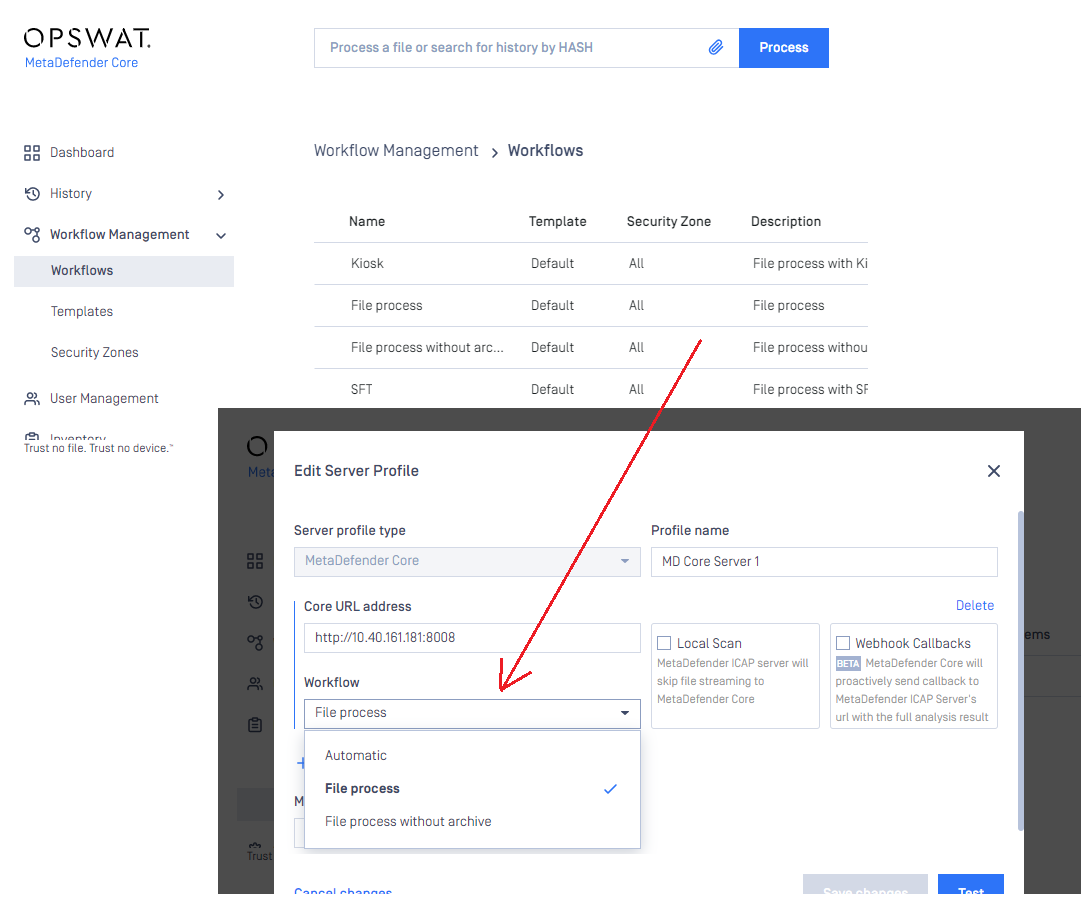Click the 'File process with Ki' description cell
This screenshot has height=897, width=1082.
(x=810, y=264)
